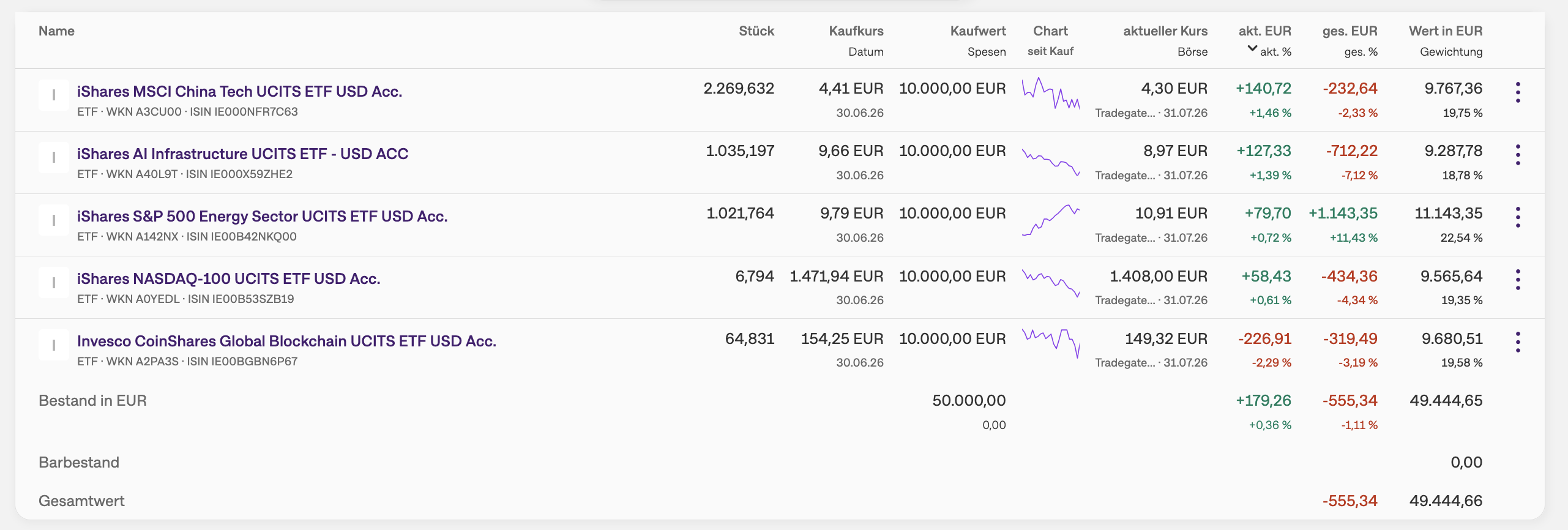Click the purchase price 9,66 EUR
Screen dimensions: 1568x530
(x=851, y=151)
